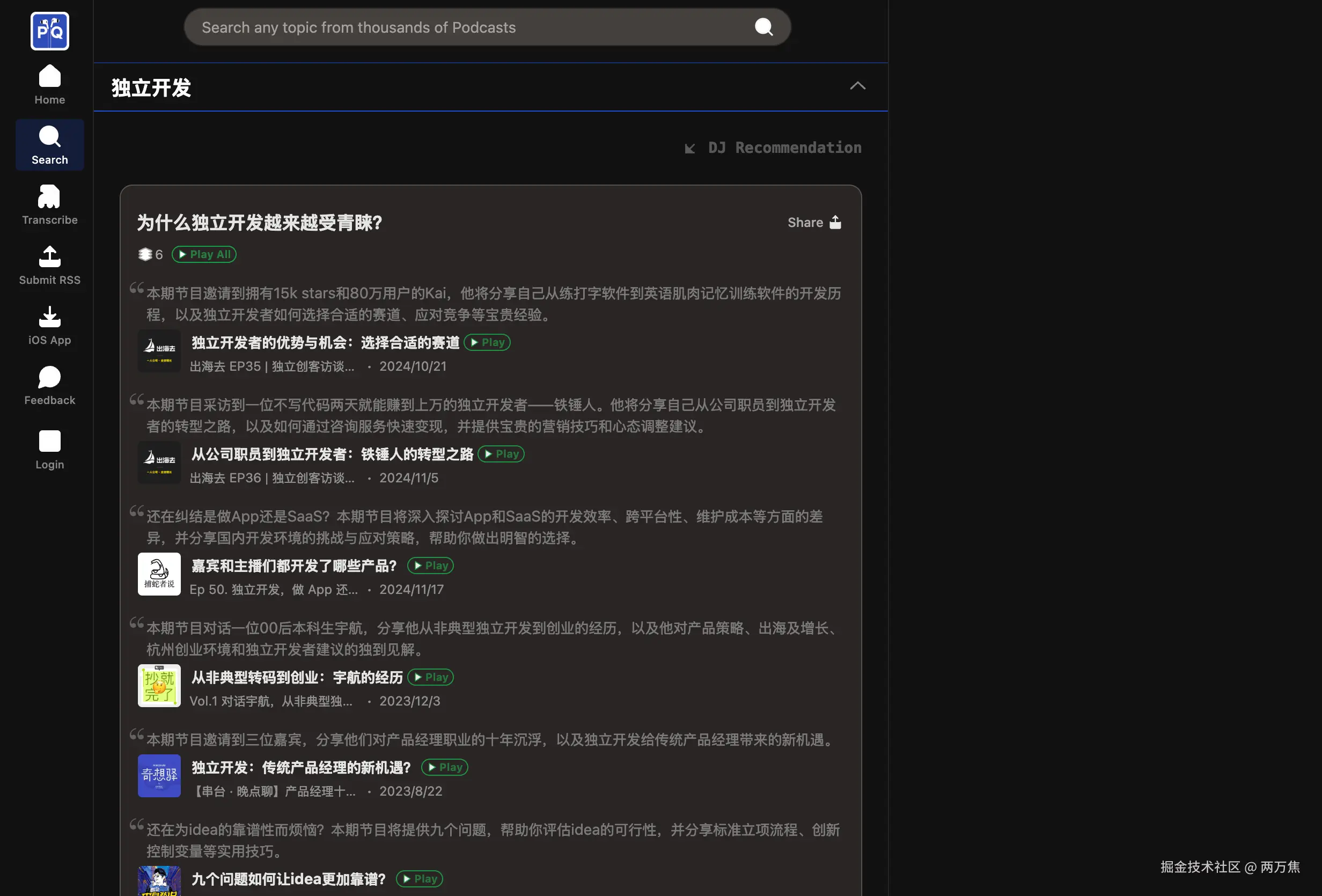1322x896 pixels.
Task: Open the Submit RSS page
Action: tap(49, 265)
